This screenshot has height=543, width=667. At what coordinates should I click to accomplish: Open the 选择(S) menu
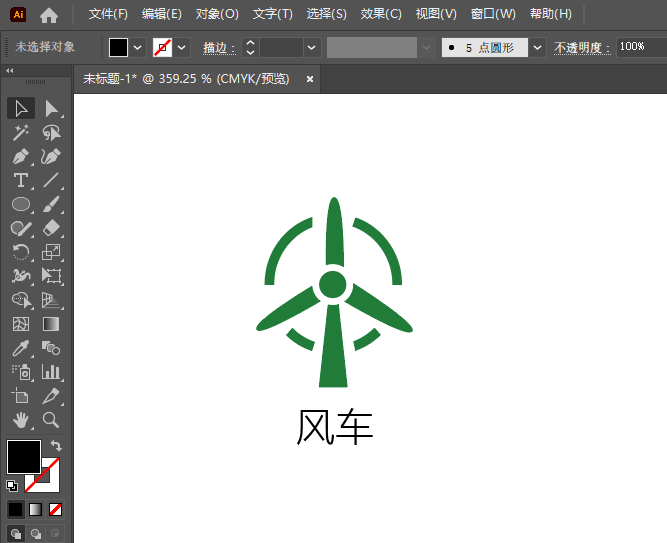327,14
